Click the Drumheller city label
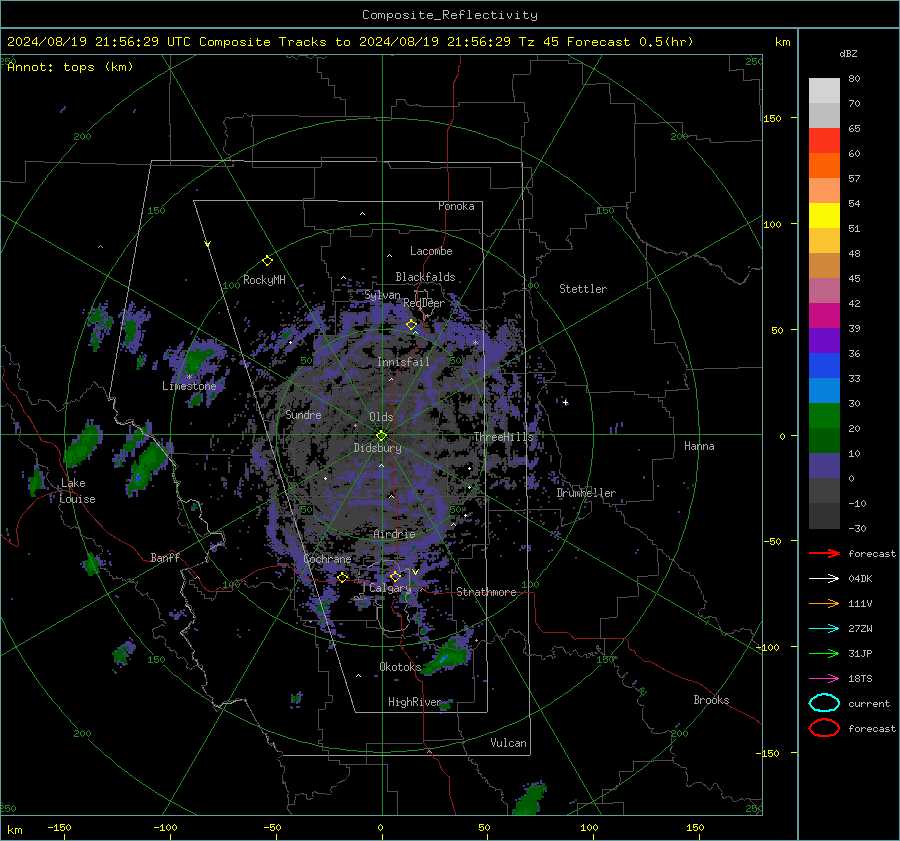 586,493
